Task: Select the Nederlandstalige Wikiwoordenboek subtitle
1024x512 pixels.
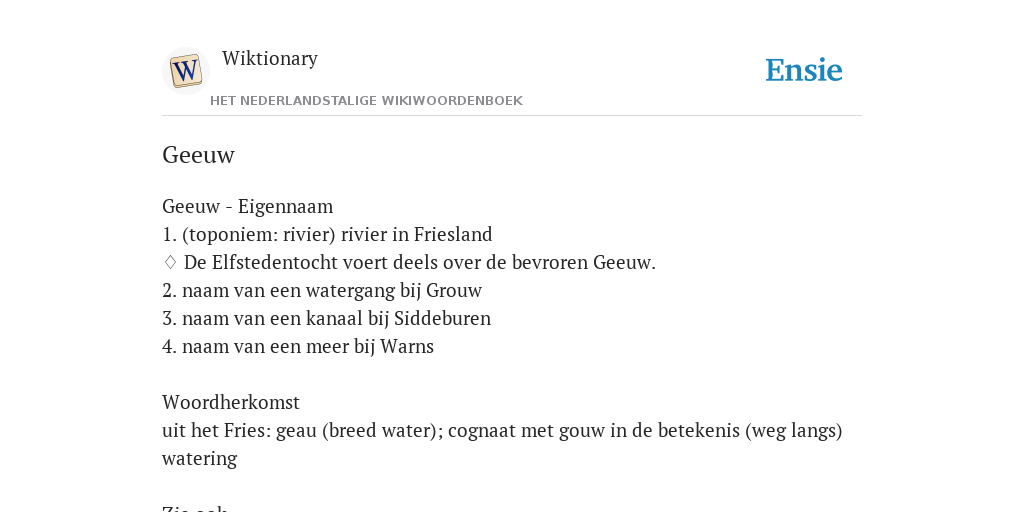Action: [x=366, y=101]
